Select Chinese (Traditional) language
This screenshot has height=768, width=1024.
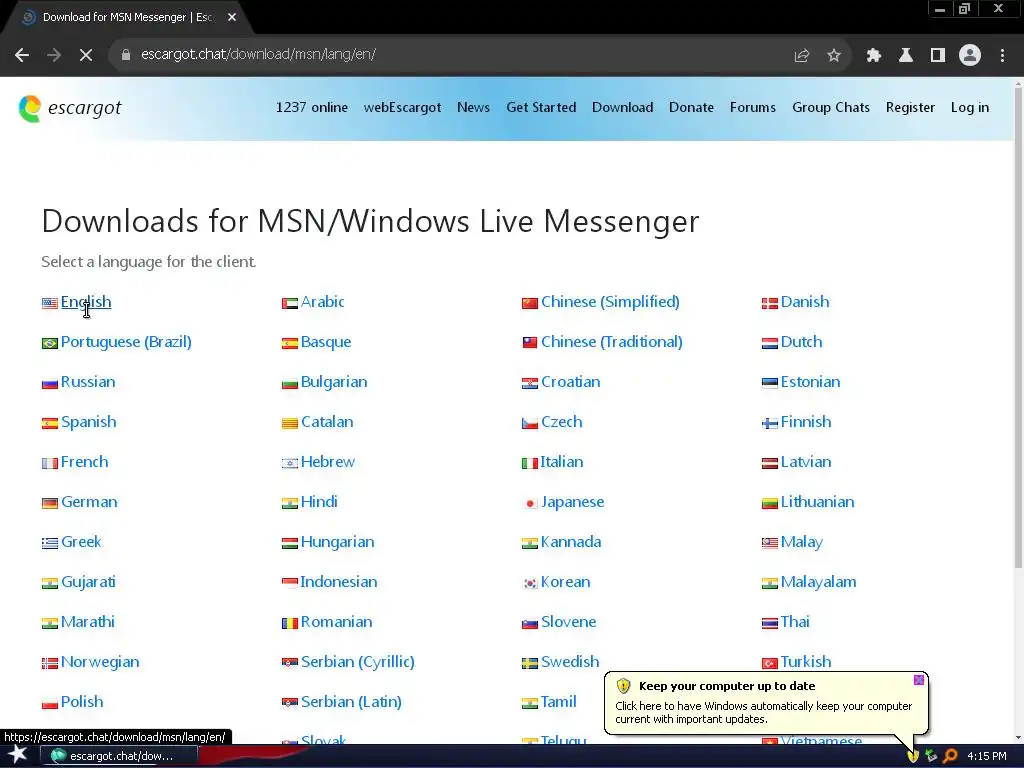[611, 342]
